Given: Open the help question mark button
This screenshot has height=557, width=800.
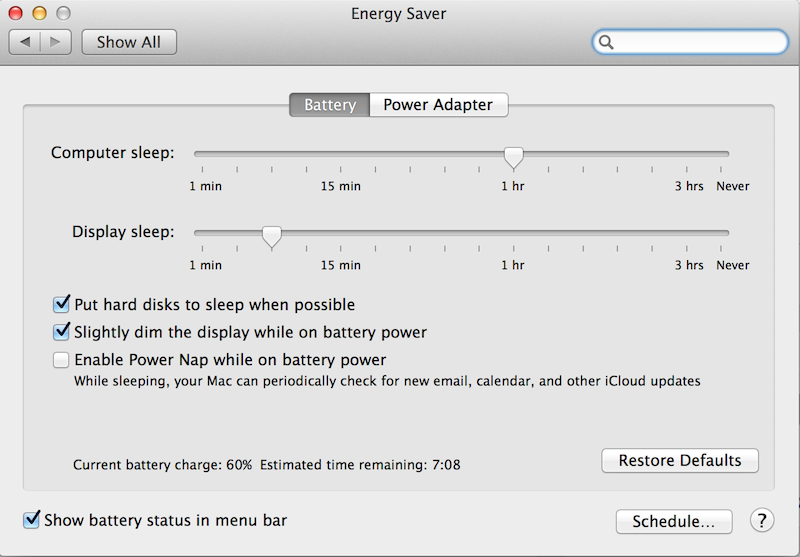Looking at the screenshot, I should click(x=761, y=520).
